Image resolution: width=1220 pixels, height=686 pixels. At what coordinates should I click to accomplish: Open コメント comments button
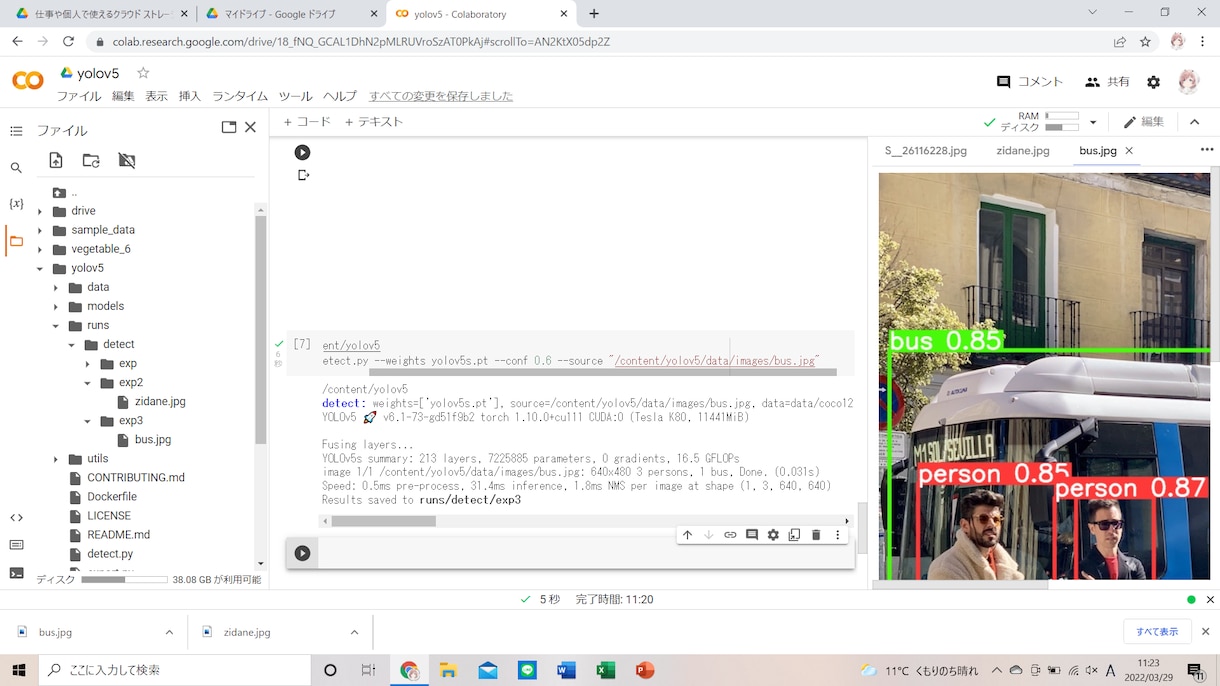click(x=1030, y=82)
